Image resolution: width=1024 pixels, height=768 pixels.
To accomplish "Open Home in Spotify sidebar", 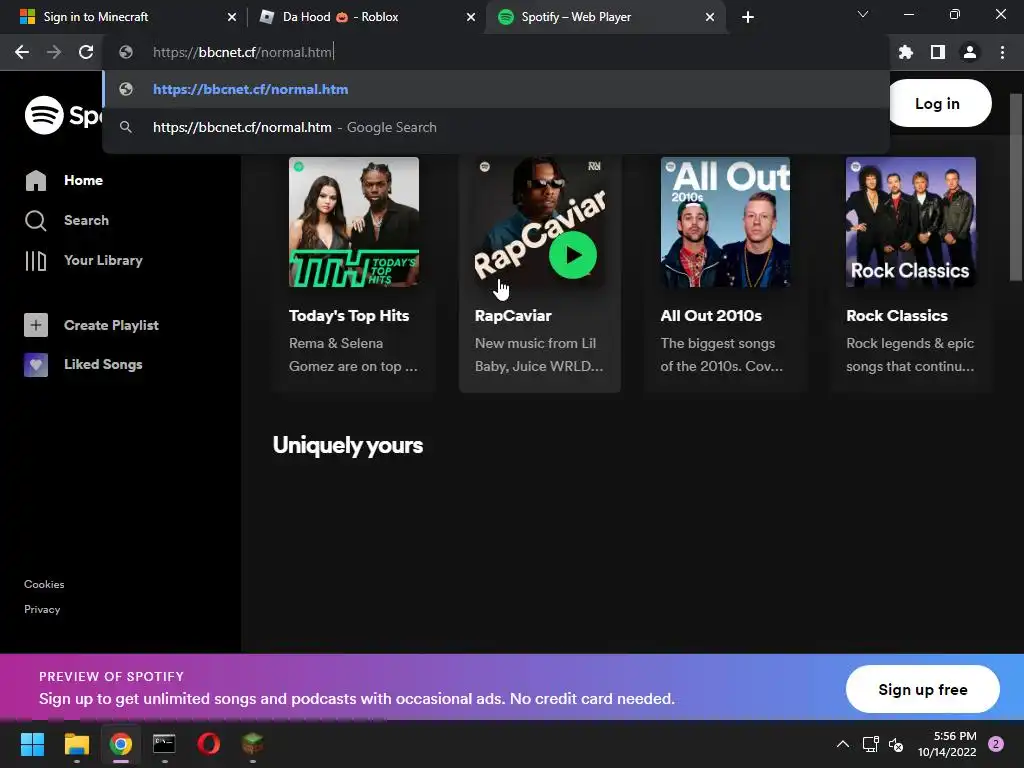I will pos(64,180).
